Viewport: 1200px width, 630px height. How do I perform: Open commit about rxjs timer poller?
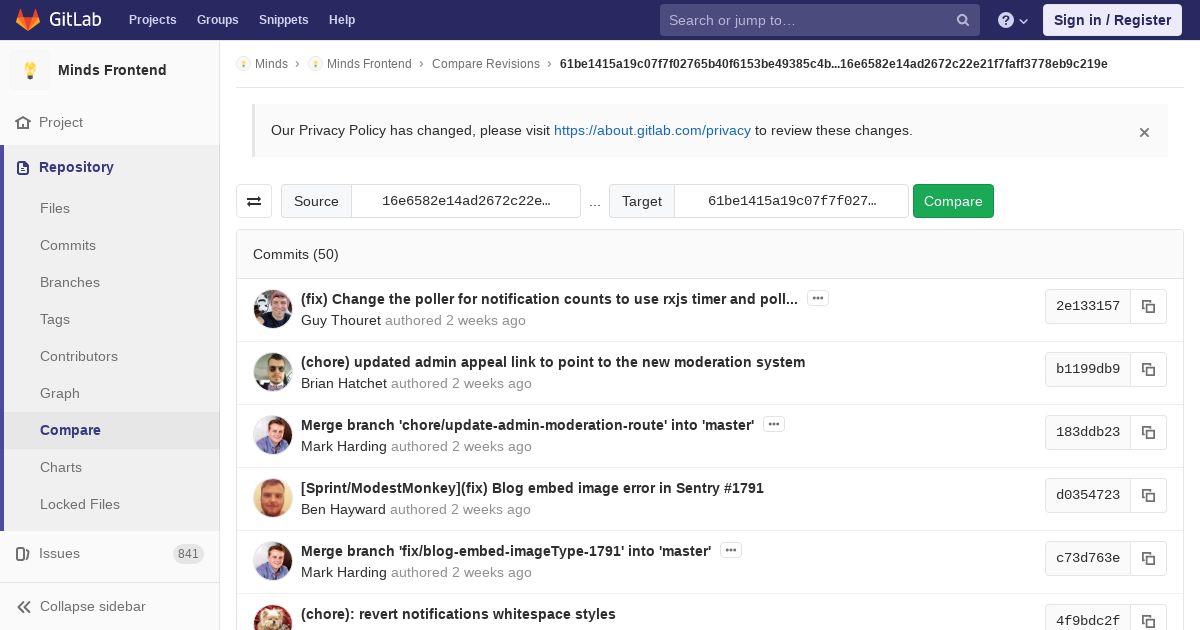tap(549, 299)
